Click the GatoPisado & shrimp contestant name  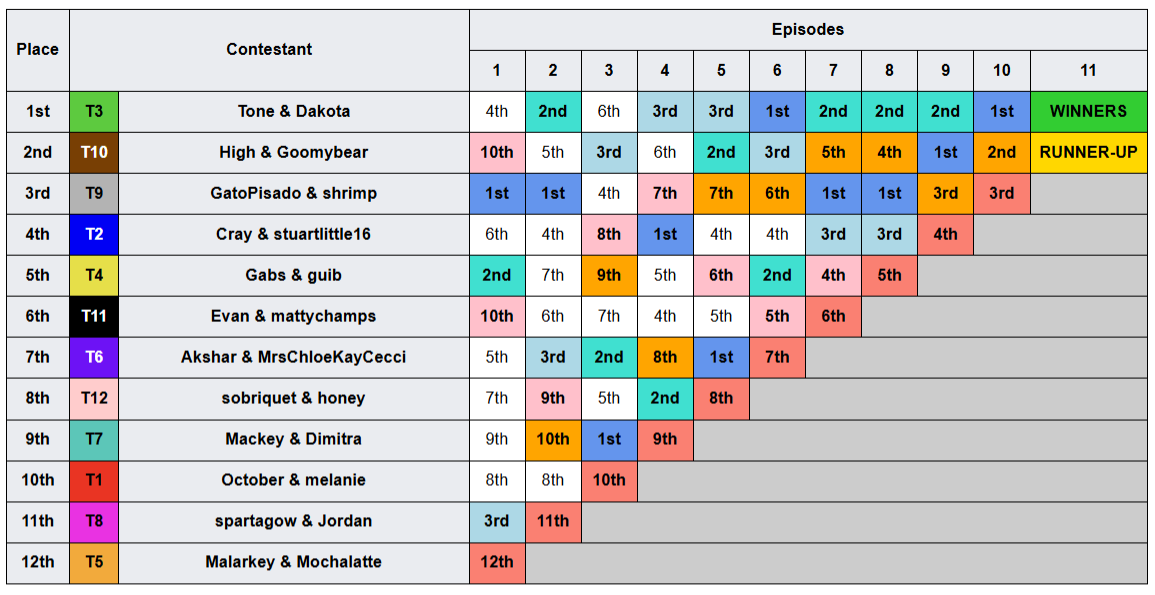pyautogui.click(x=294, y=194)
